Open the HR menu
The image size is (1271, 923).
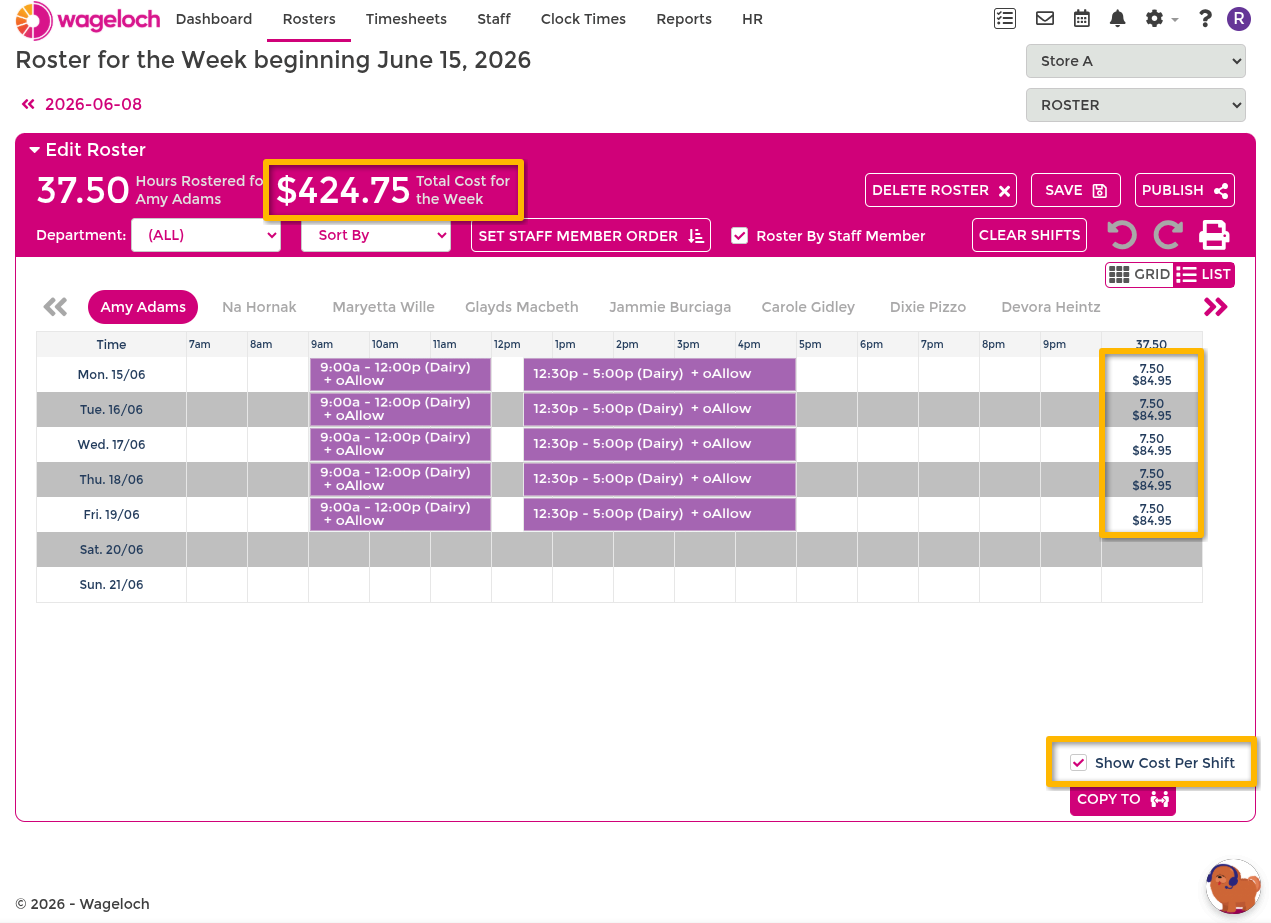[x=752, y=19]
